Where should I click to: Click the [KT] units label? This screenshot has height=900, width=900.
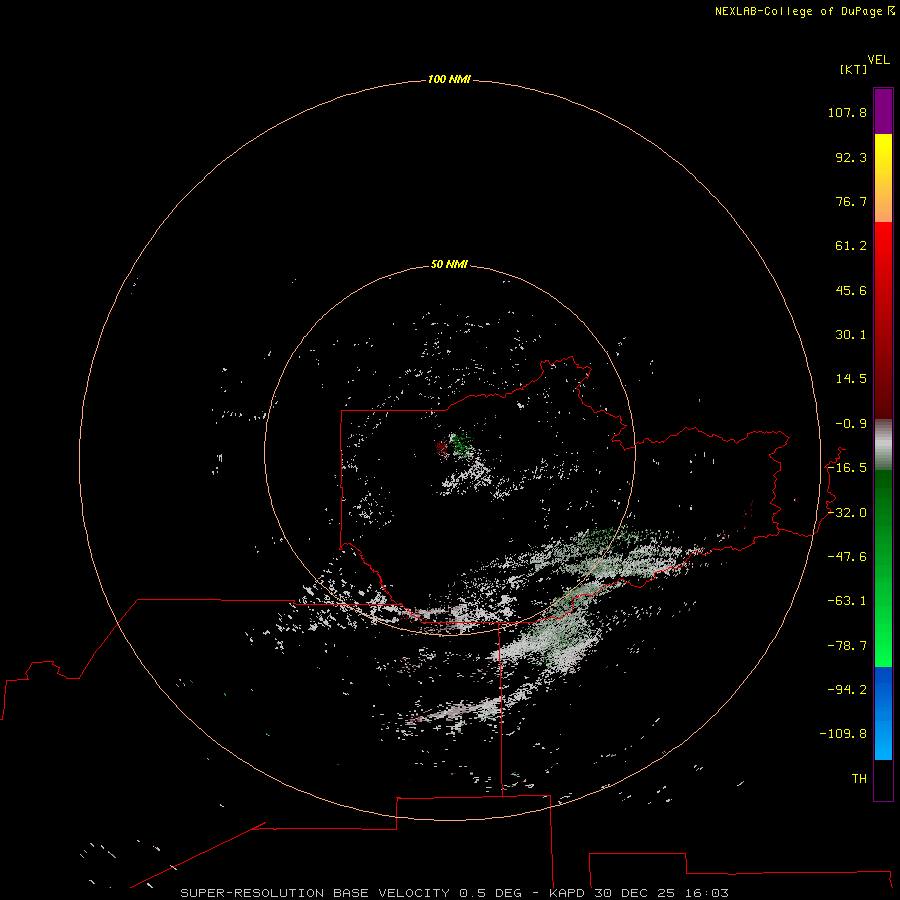[854, 69]
